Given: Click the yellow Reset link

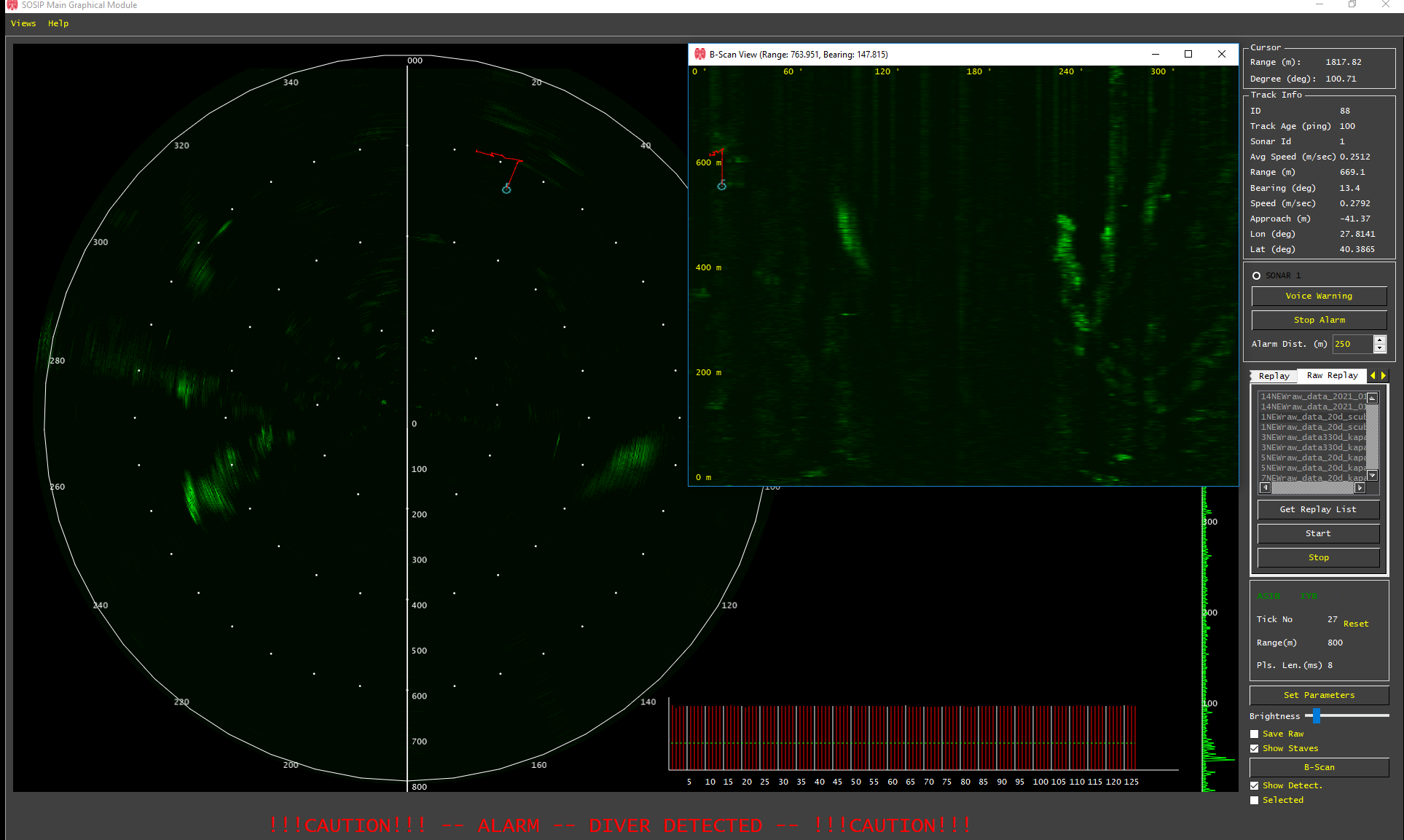Looking at the screenshot, I should [1355, 624].
